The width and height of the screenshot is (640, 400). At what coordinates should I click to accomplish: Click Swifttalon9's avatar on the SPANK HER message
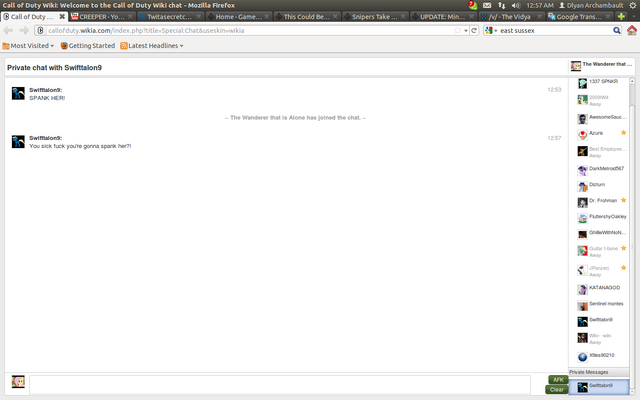tap(18, 93)
